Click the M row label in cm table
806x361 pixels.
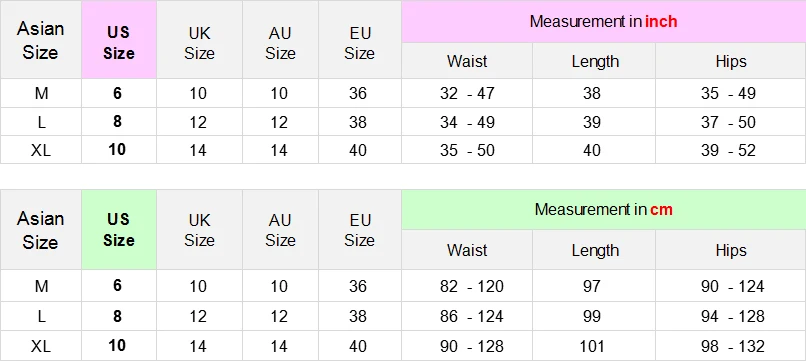(x=41, y=286)
